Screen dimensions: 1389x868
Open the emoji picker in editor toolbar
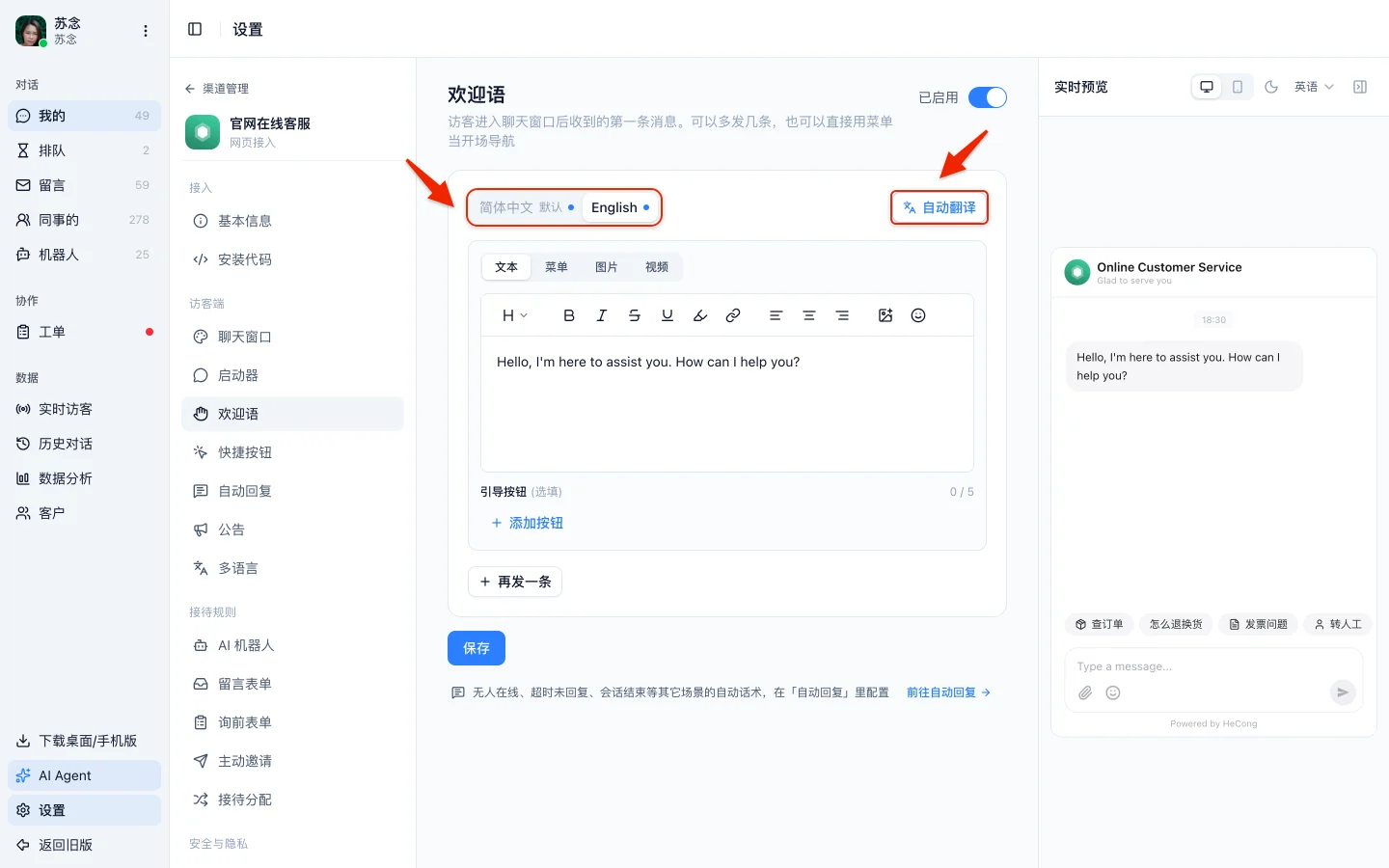[918, 315]
